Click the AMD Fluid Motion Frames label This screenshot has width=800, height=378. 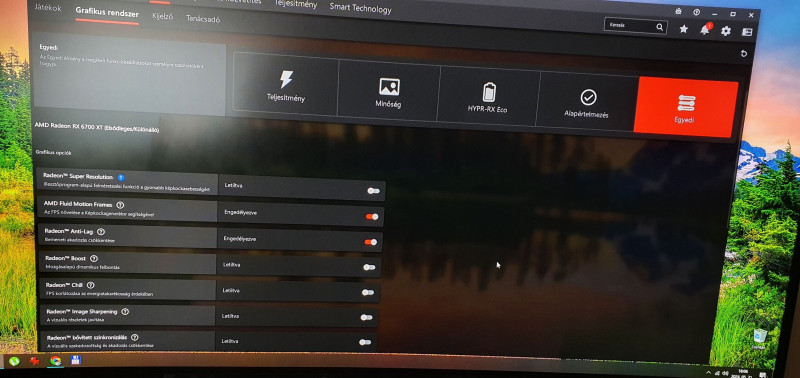(x=78, y=204)
